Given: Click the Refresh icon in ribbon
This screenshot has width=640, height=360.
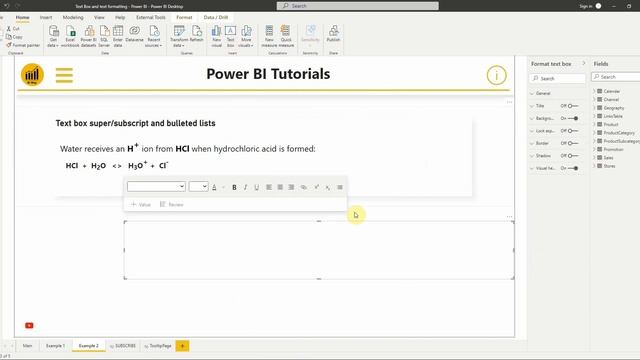Looking at the screenshot, I should tap(197, 33).
